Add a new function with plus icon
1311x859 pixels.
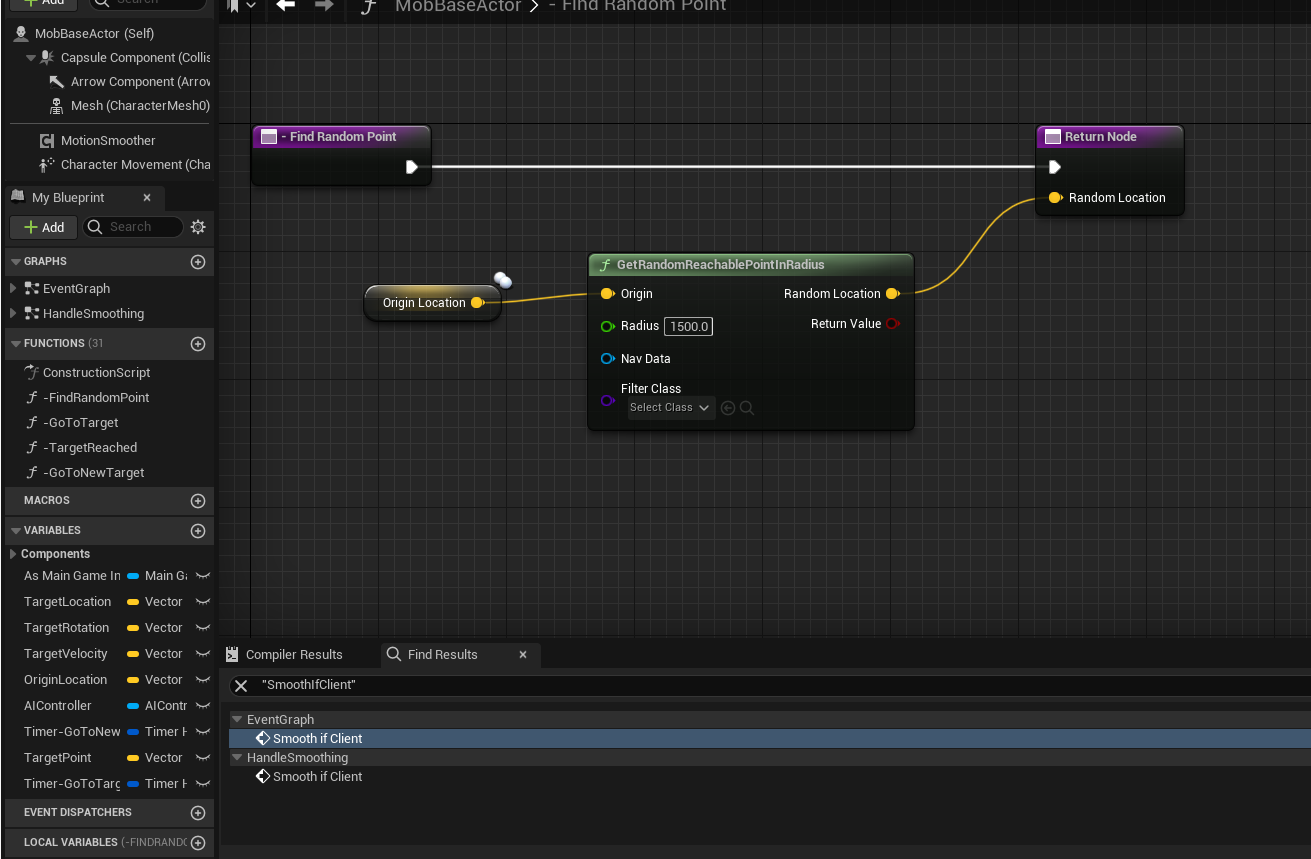pyautogui.click(x=198, y=343)
